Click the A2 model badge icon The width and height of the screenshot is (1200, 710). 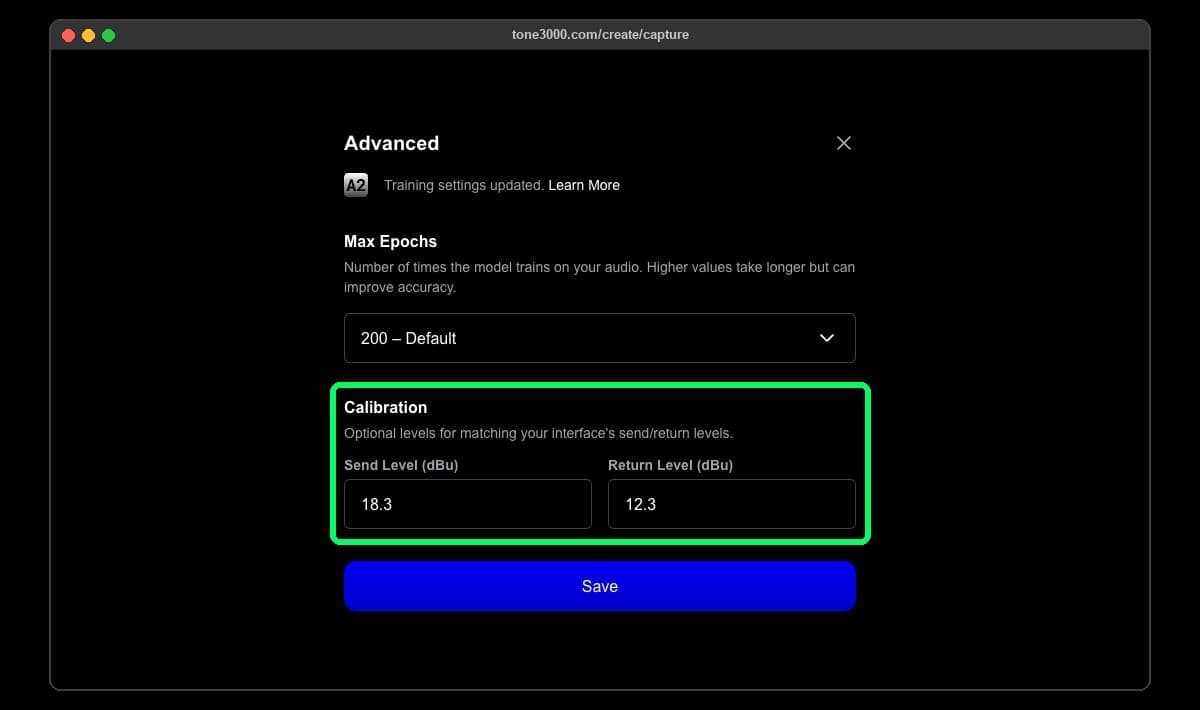pos(356,185)
